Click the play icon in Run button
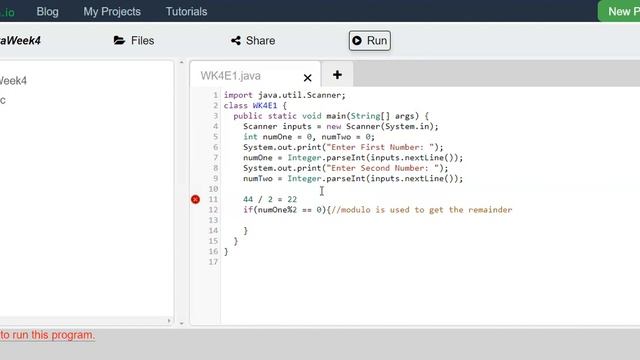Viewport: 640px width, 360px height. pos(357,41)
